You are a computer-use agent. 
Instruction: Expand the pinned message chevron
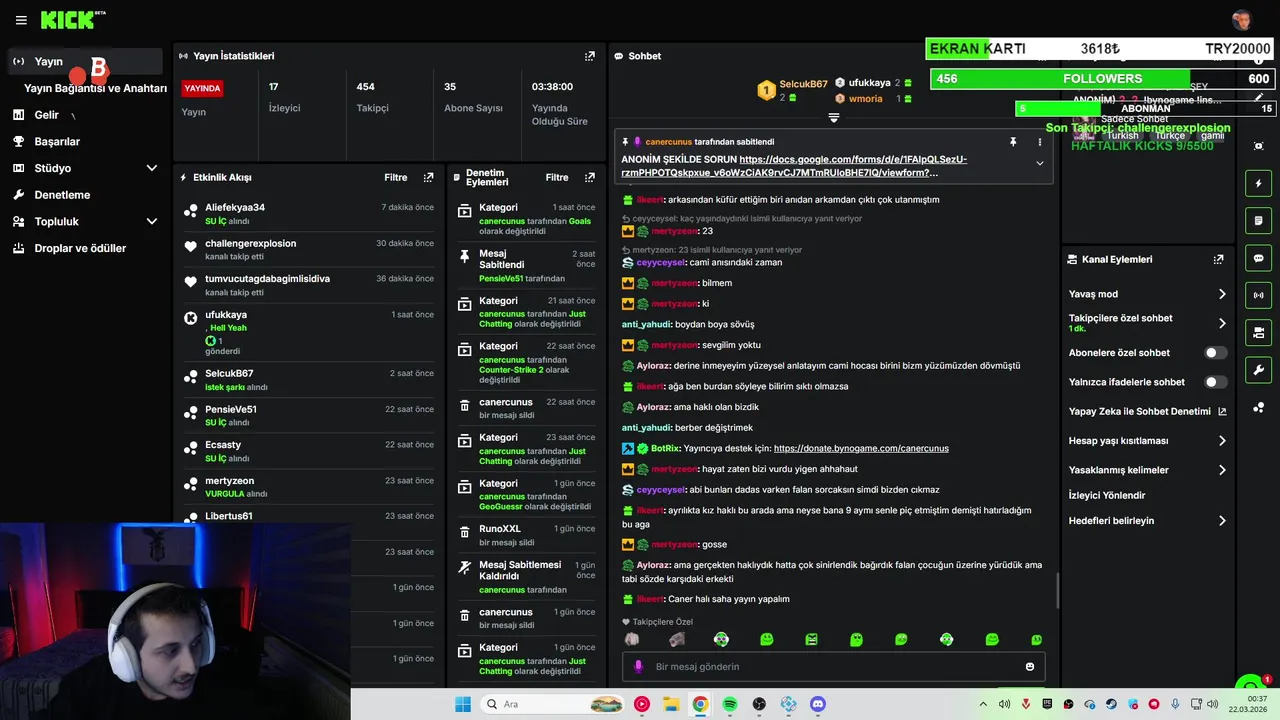(1039, 163)
